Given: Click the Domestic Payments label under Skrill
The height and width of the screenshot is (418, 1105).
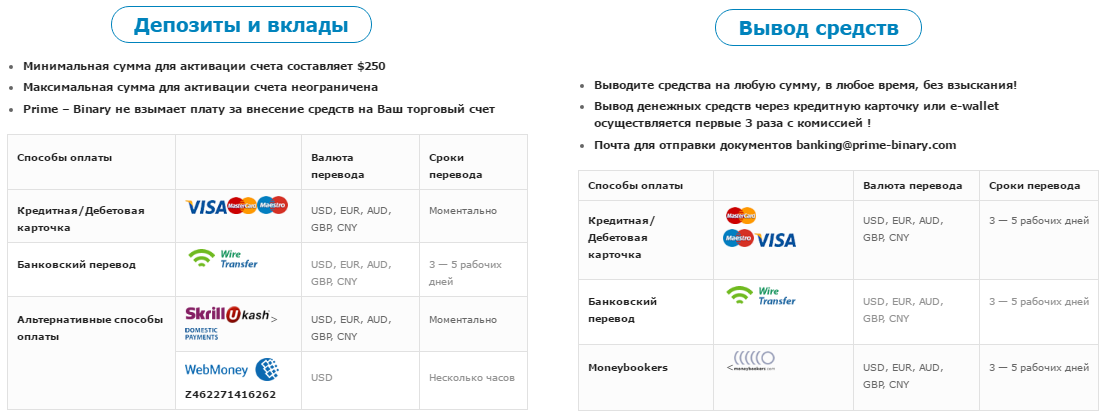Looking at the screenshot, I should [x=202, y=333].
